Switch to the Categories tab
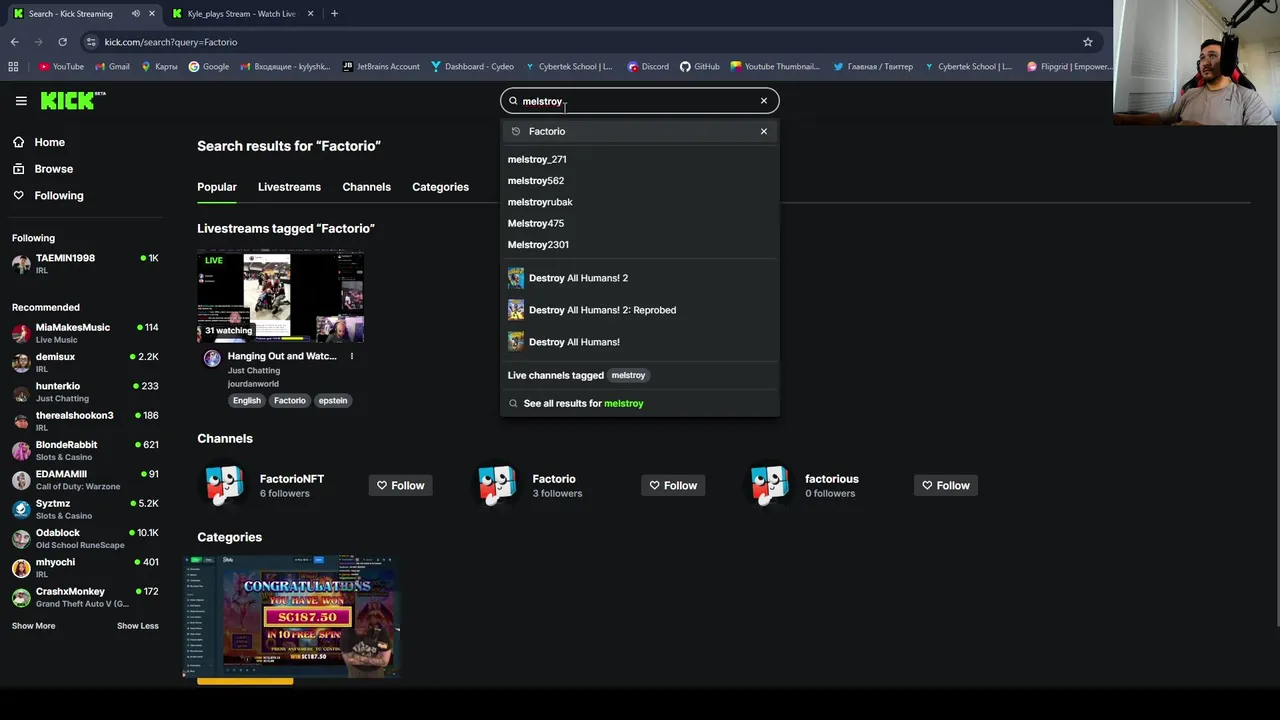This screenshot has height=720, width=1280. (440, 187)
